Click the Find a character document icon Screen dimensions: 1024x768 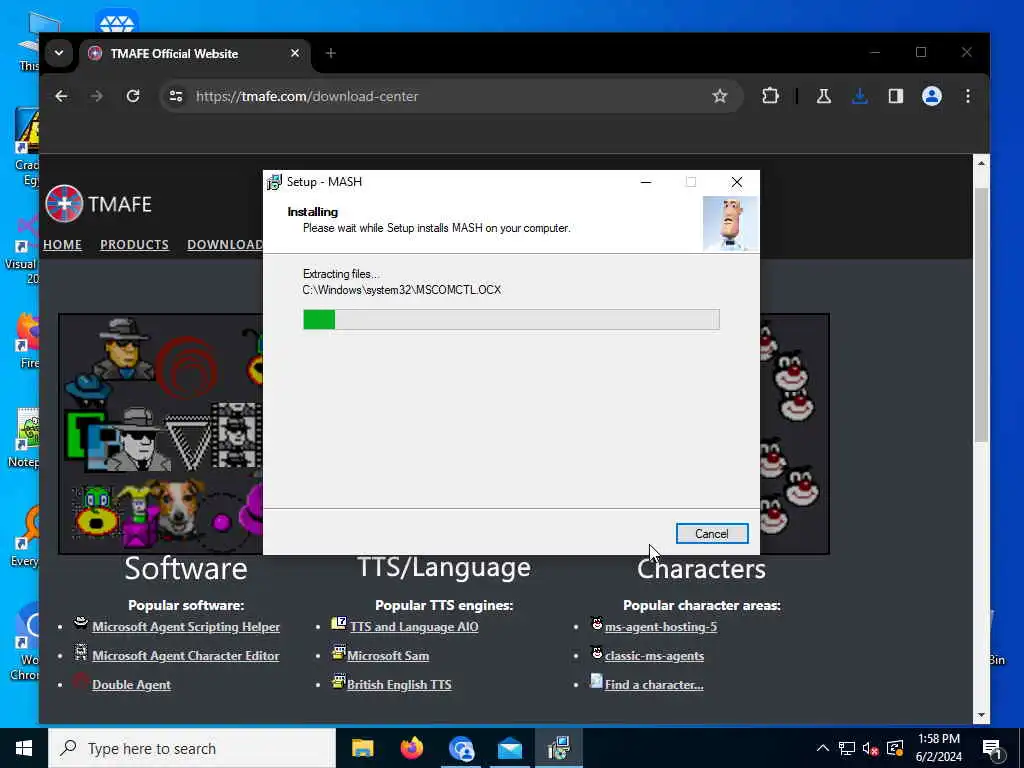(x=596, y=681)
